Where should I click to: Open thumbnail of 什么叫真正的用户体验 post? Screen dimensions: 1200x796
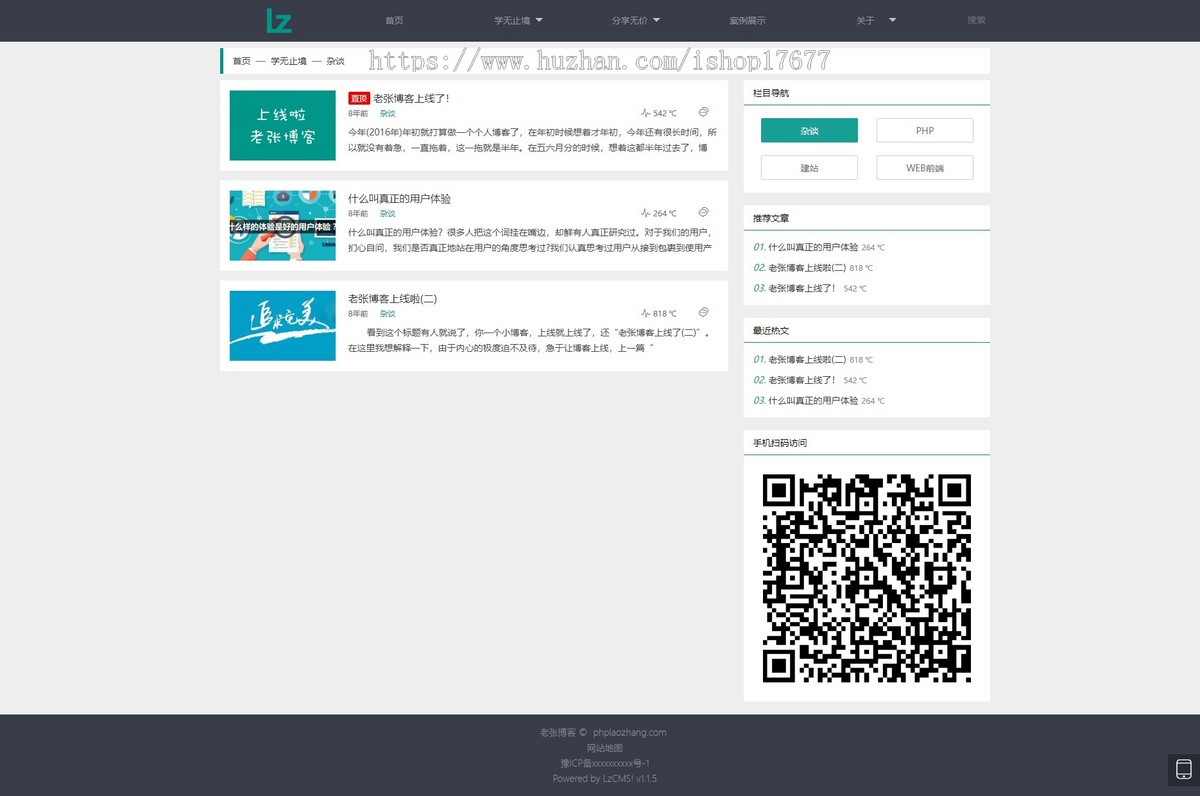pyautogui.click(x=282, y=226)
